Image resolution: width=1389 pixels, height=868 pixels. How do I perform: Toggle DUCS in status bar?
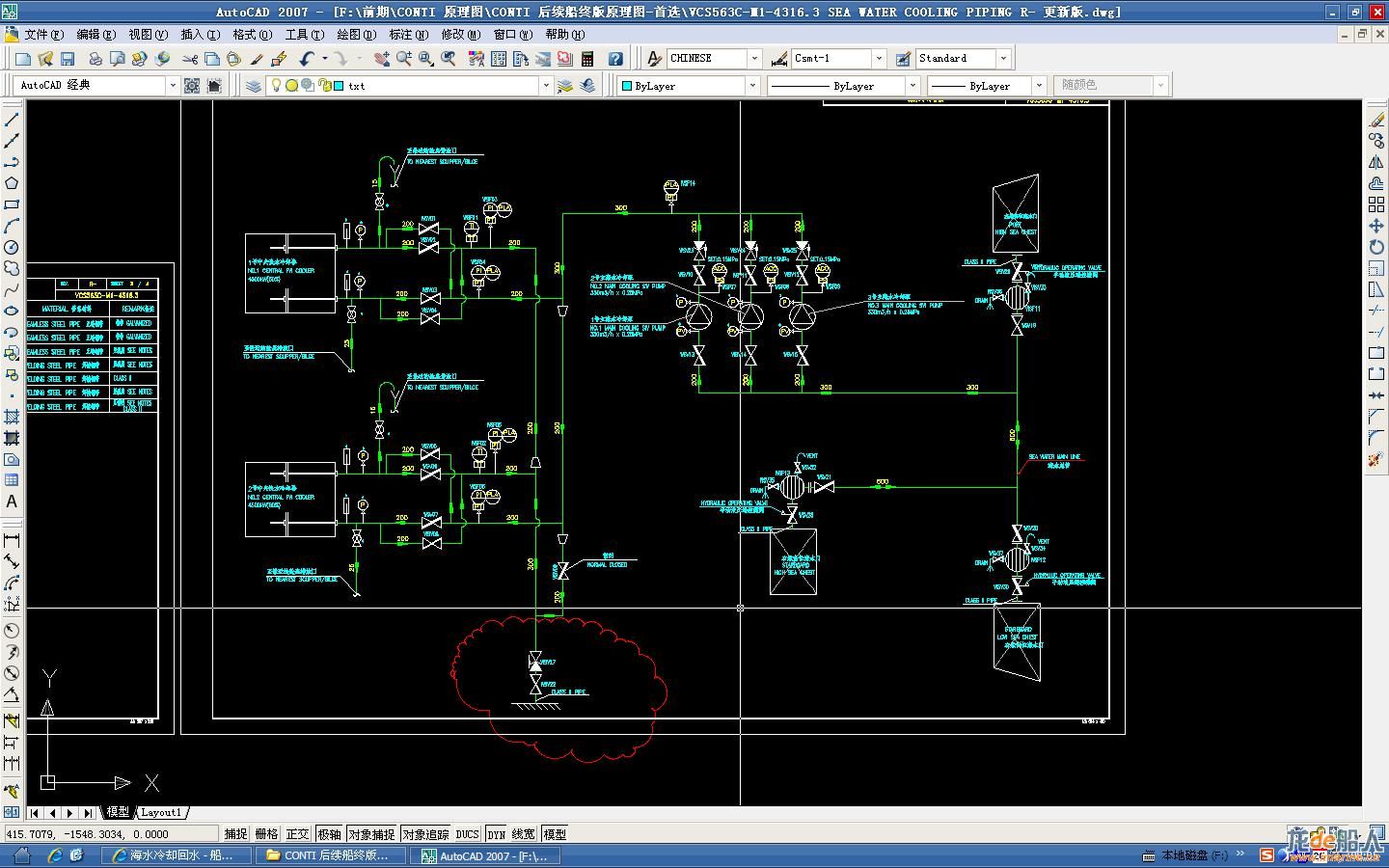tap(467, 834)
